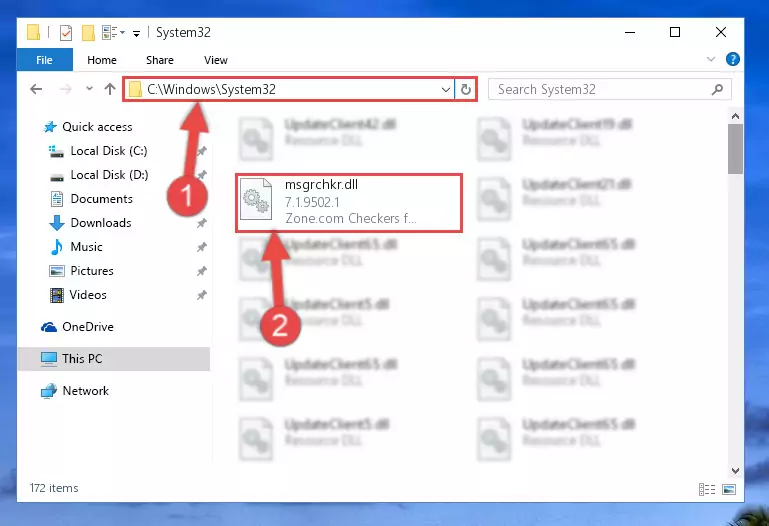Go up one folder level
This screenshot has width=769, height=526.
[x=110, y=89]
